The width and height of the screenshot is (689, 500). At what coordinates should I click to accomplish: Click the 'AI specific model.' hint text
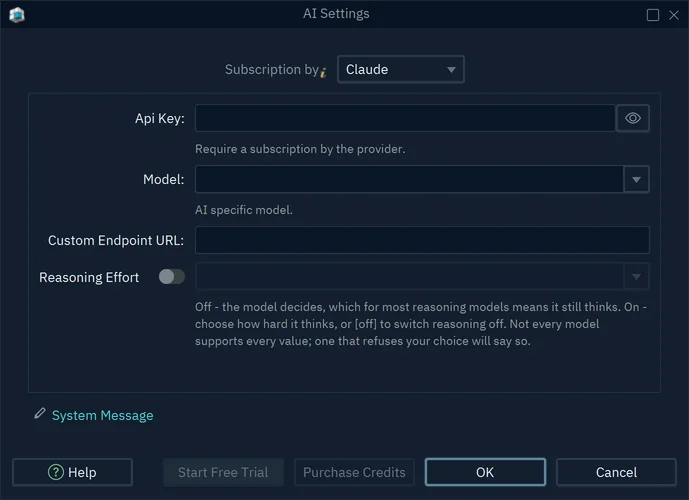pyautogui.click(x=244, y=210)
